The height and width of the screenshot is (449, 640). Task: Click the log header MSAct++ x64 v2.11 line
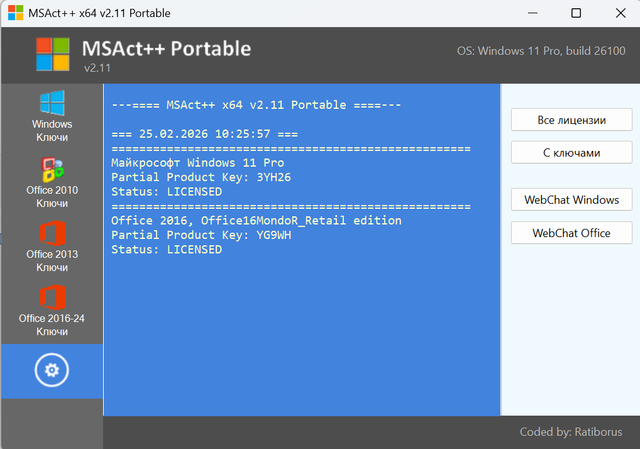(256, 105)
